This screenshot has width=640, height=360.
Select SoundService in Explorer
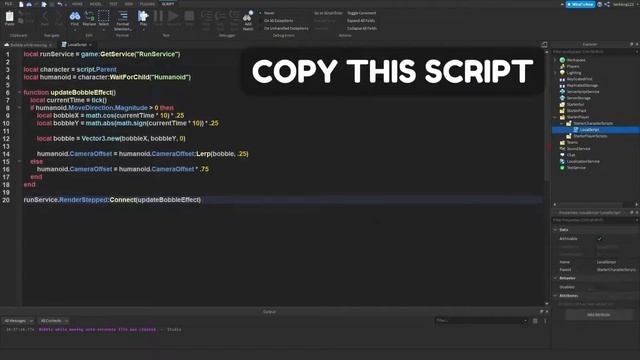tap(578, 149)
